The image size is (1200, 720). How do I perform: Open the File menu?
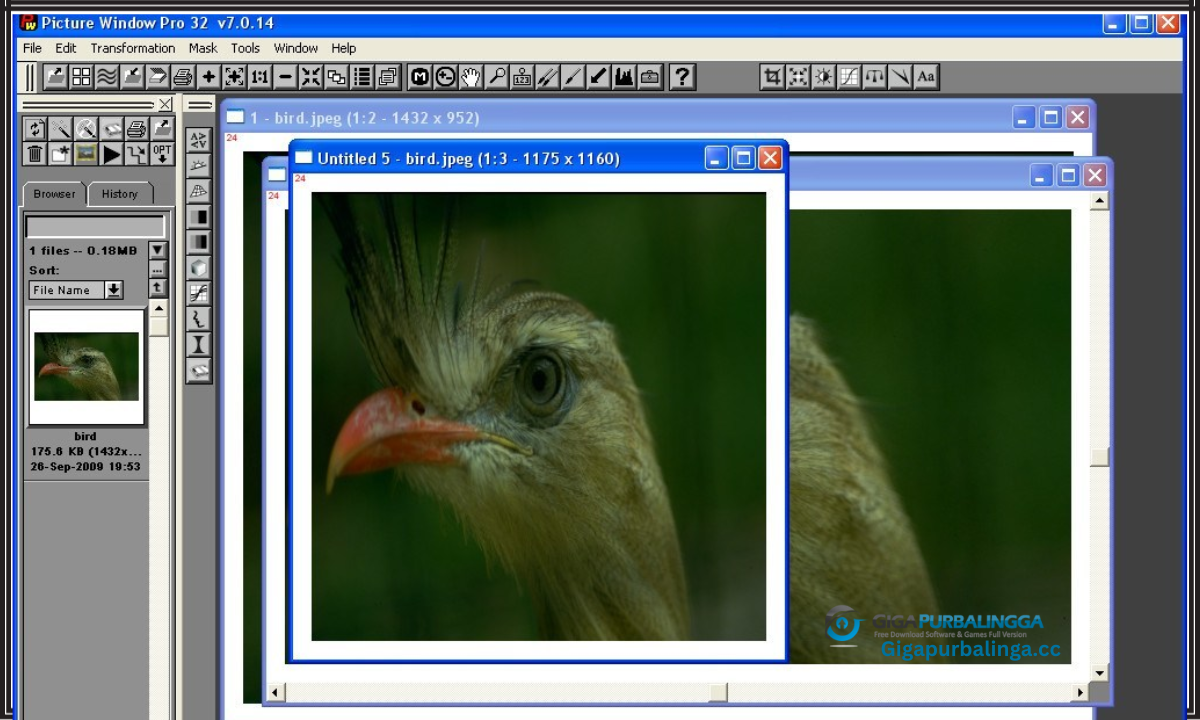pyautogui.click(x=32, y=48)
